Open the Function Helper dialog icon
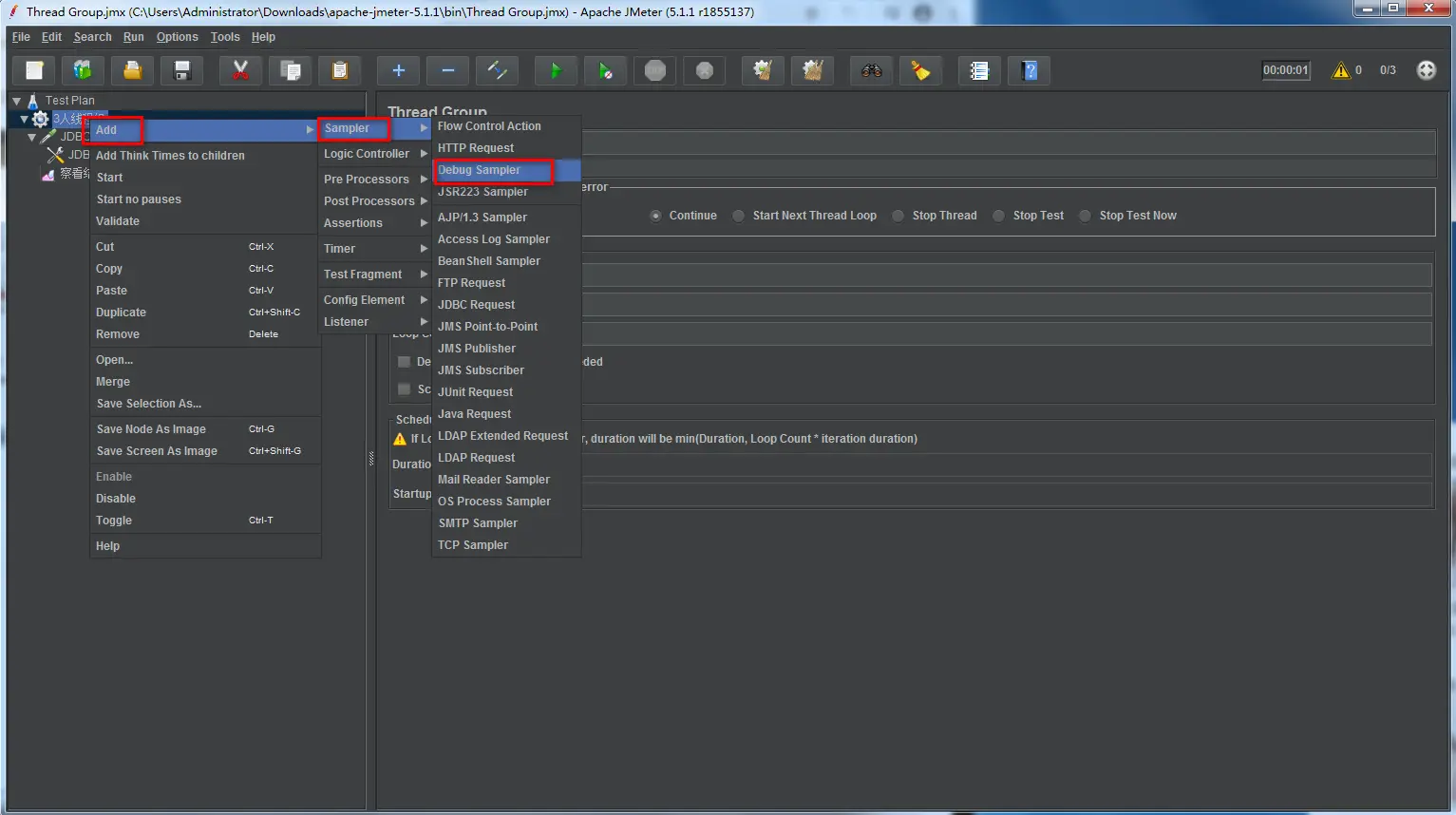The height and width of the screenshot is (815, 1456). [979, 70]
